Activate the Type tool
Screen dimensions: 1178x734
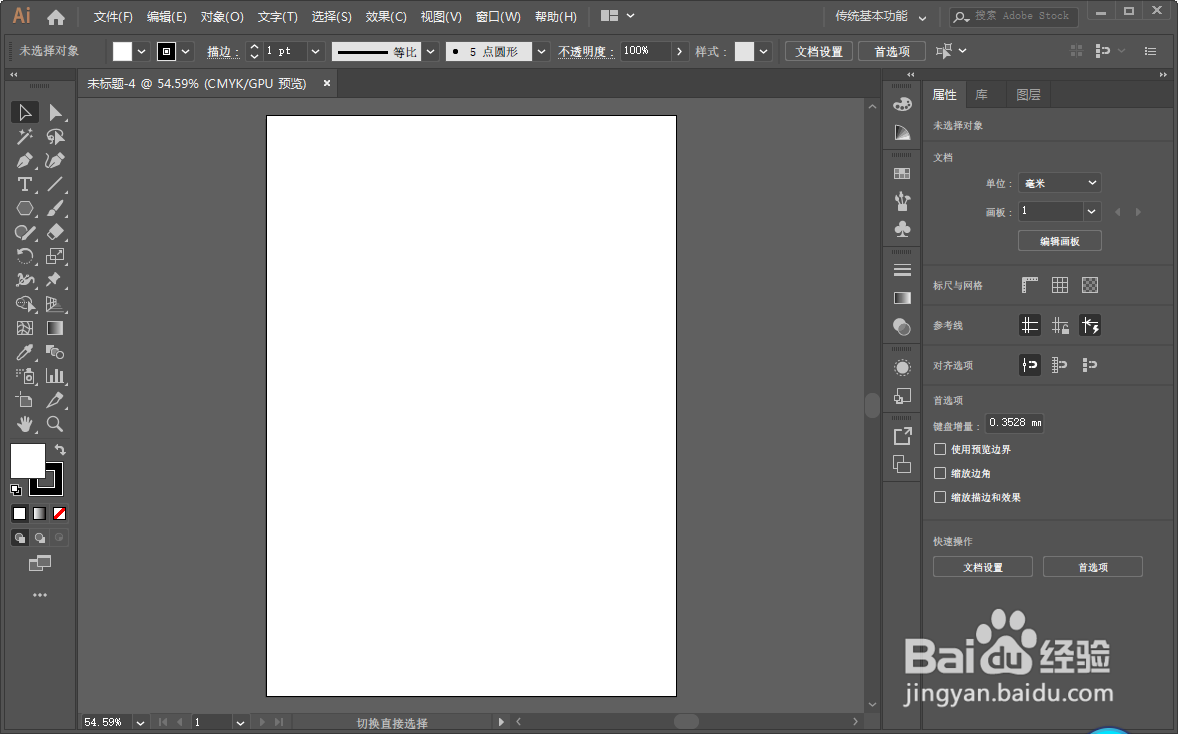24,185
